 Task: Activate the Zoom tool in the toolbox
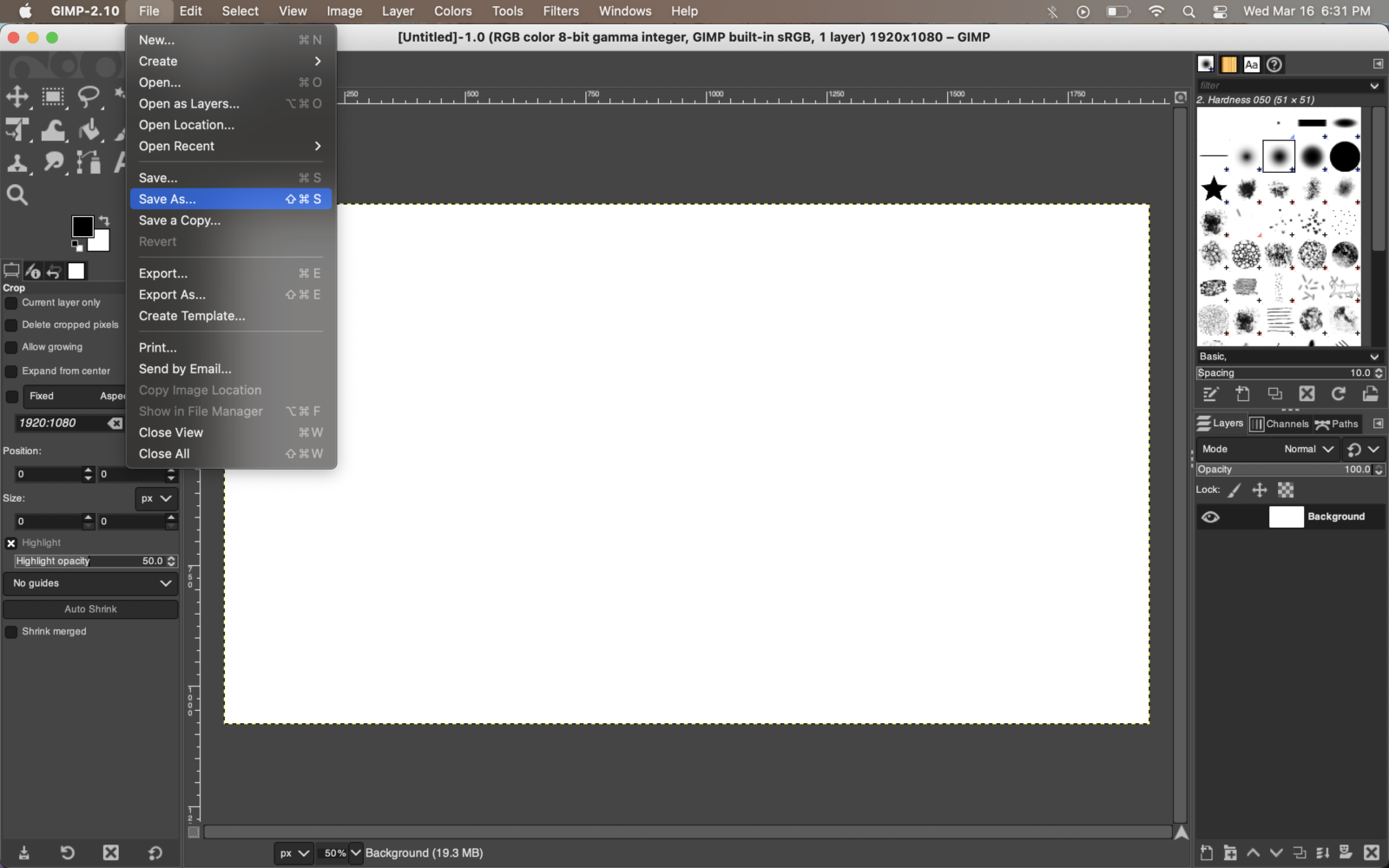(17, 195)
